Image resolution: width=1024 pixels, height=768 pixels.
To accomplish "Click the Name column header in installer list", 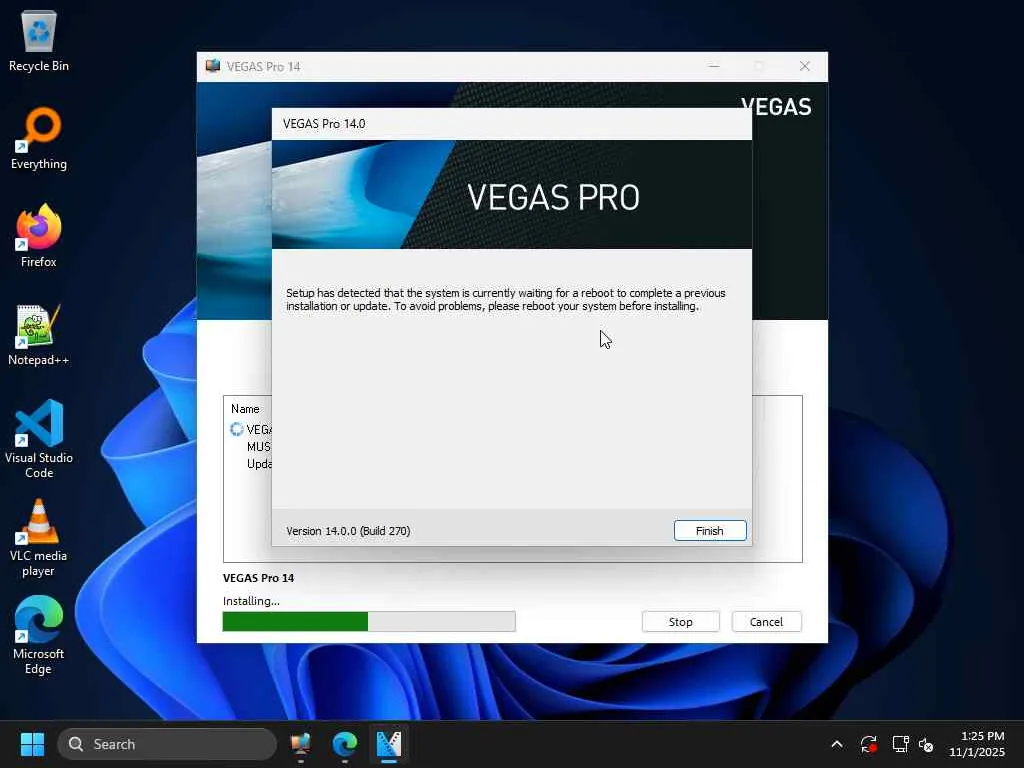I will (245, 409).
